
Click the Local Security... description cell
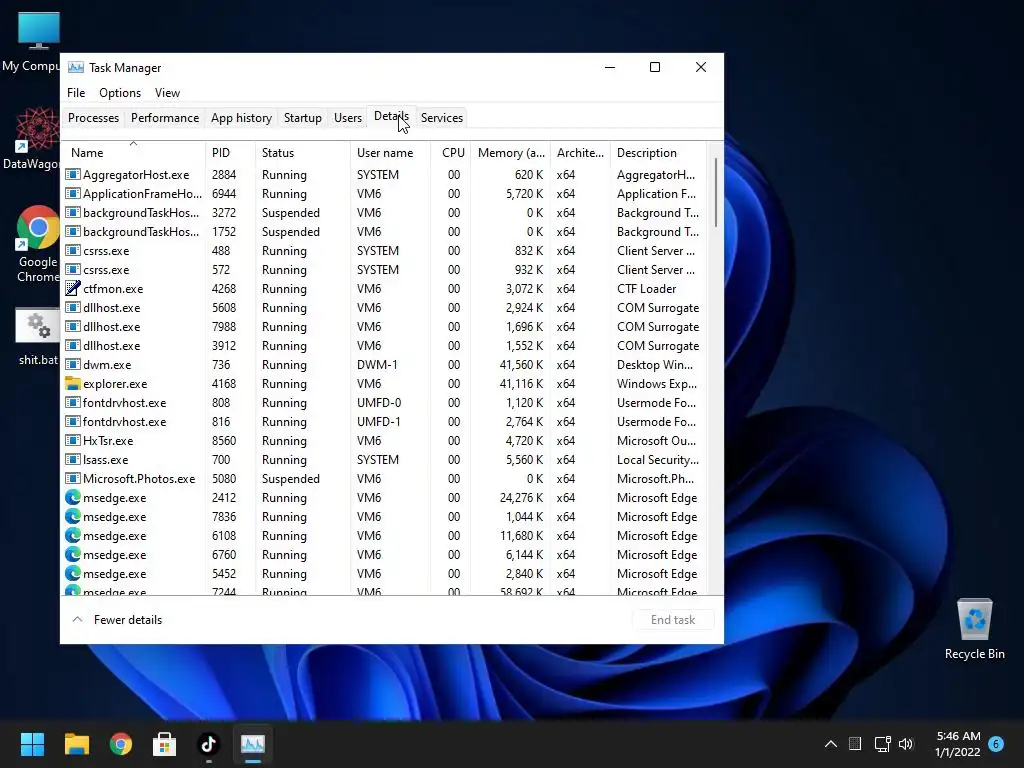(x=658, y=460)
